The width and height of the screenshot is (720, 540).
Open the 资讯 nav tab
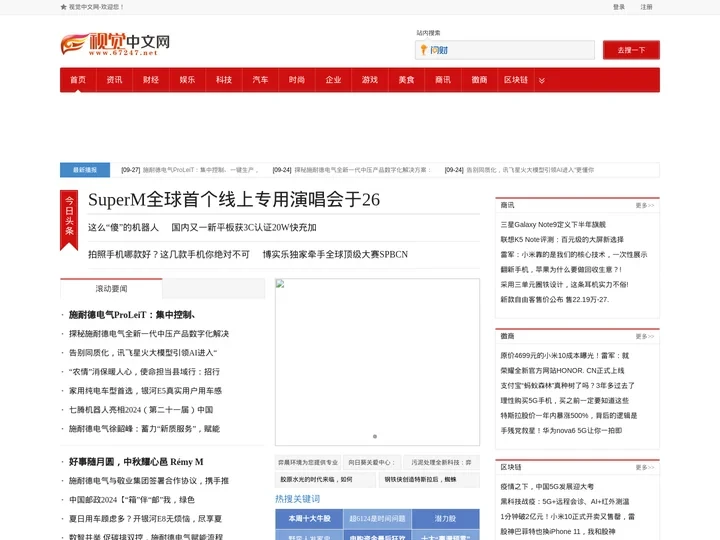pyautogui.click(x=114, y=80)
